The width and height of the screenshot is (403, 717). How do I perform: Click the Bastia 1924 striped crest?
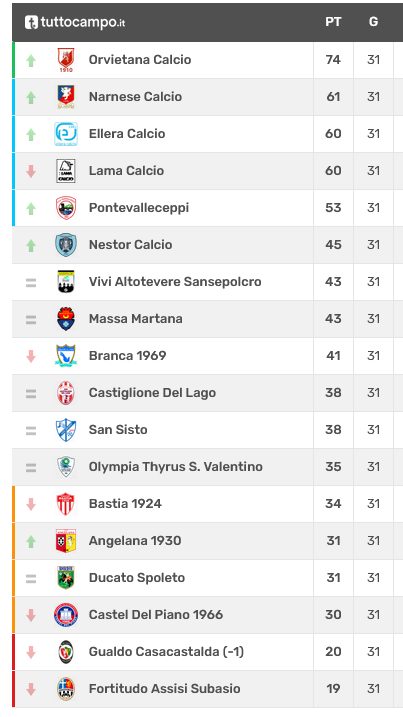[66, 504]
